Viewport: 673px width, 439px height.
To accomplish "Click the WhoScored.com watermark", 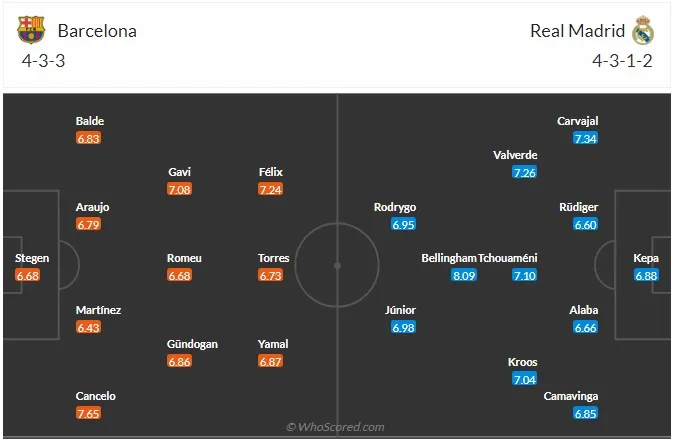I will 335,427.
